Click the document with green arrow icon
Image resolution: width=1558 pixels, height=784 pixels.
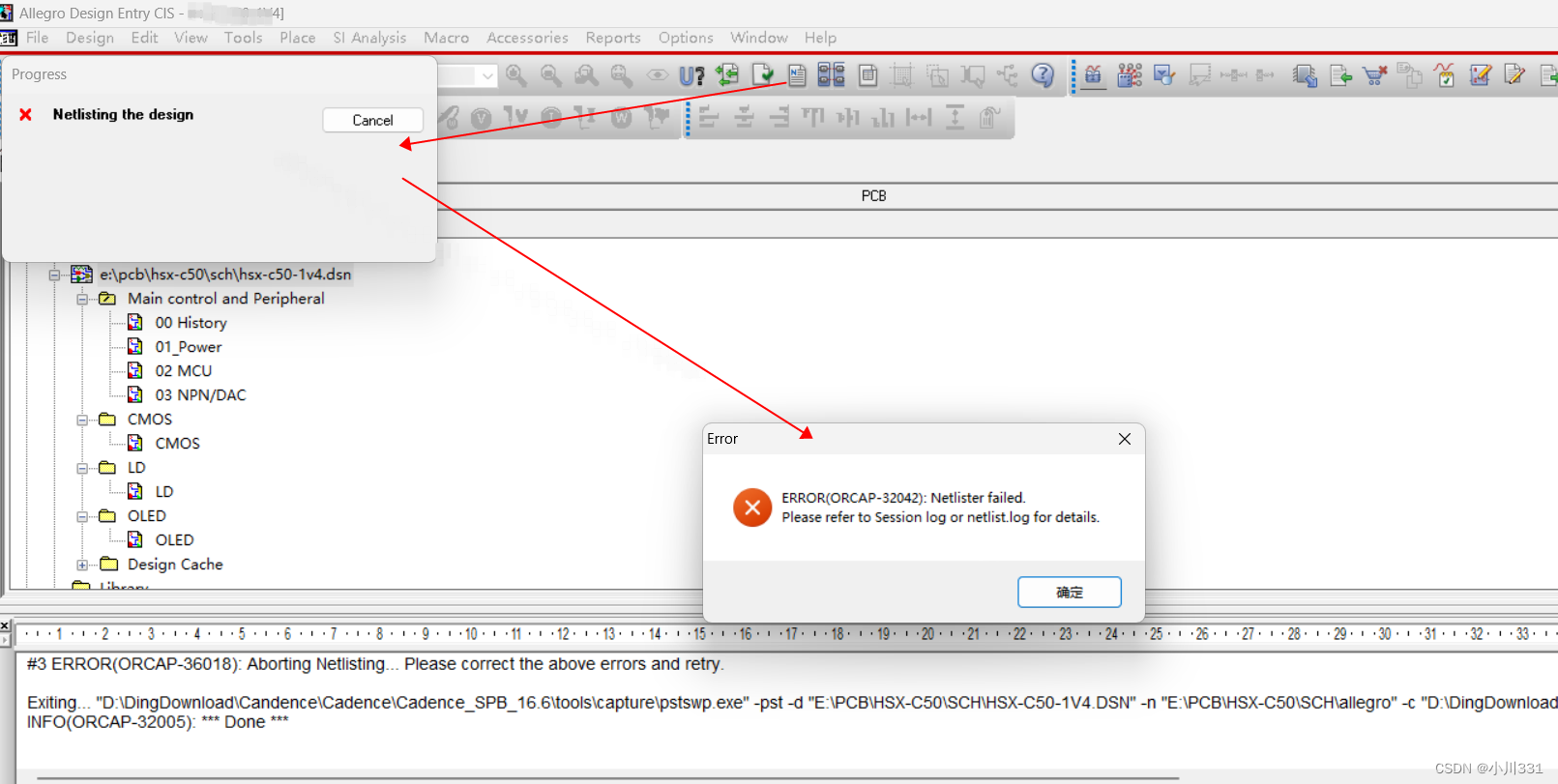tap(1340, 75)
